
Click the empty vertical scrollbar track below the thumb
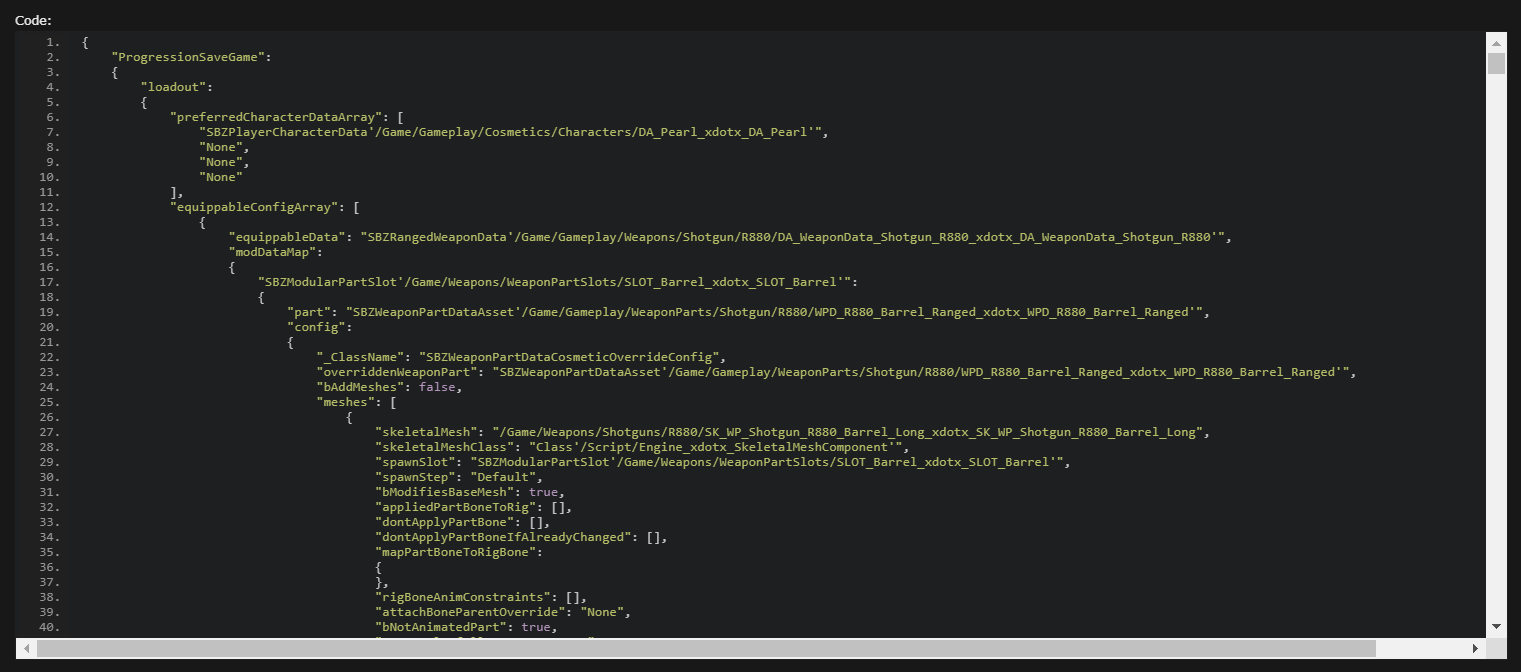click(1496, 350)
